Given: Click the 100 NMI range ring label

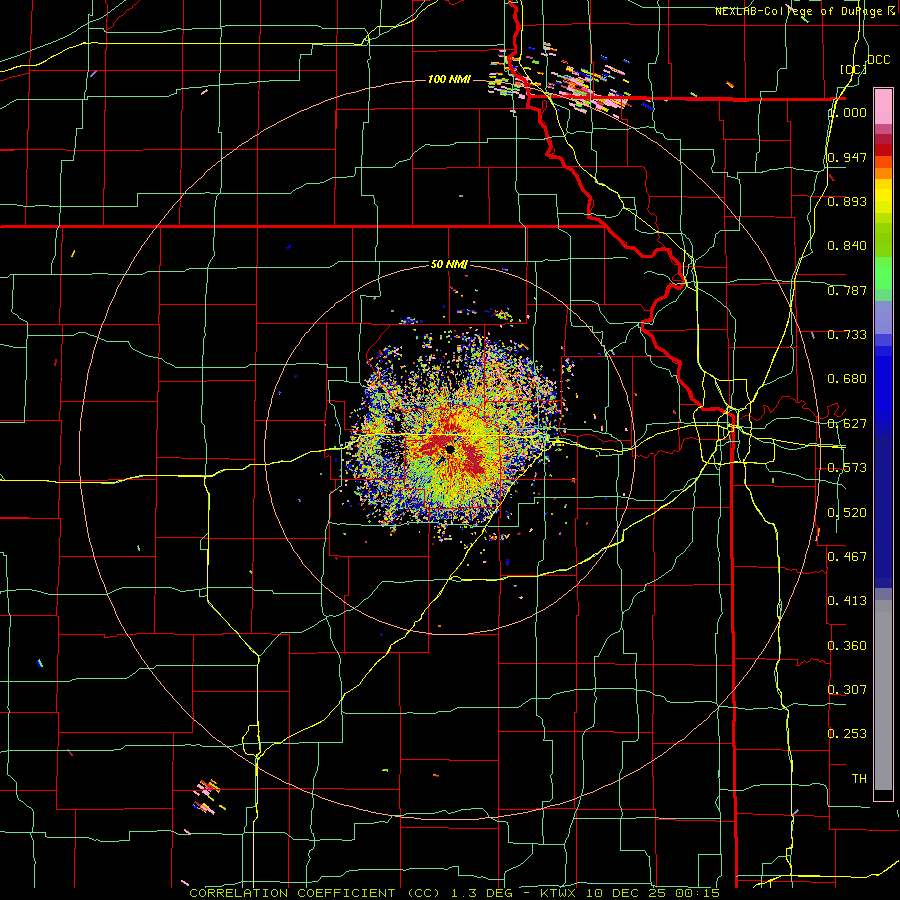Looking at the screenshot, I should (x=449, y=79).
